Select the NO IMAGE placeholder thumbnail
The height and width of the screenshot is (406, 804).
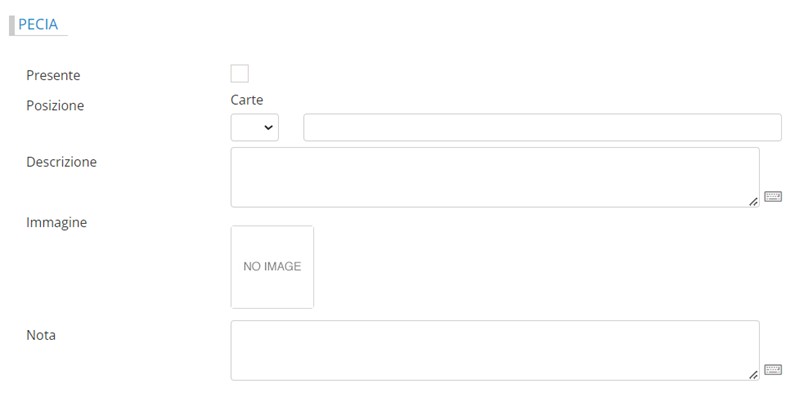(272, 267)
